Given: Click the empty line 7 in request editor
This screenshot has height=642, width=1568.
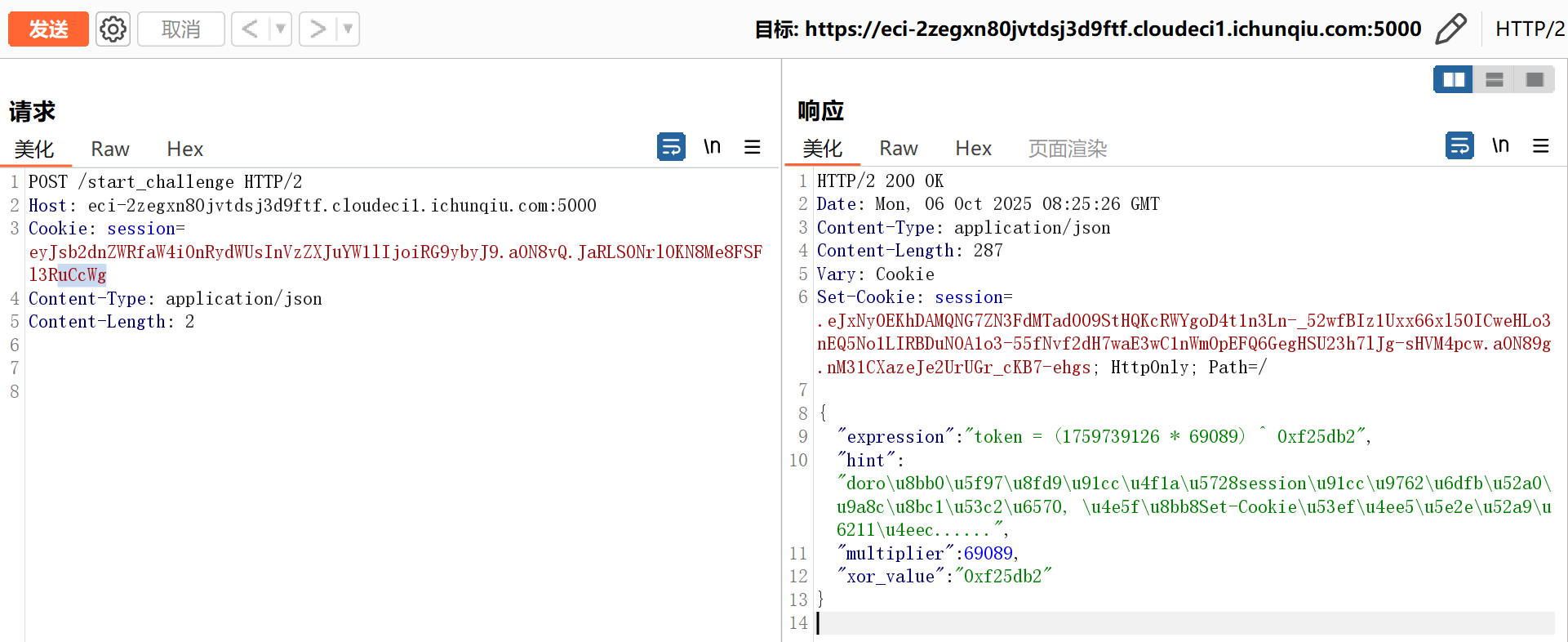Looking at the screenshot, I should click(326, 368).
